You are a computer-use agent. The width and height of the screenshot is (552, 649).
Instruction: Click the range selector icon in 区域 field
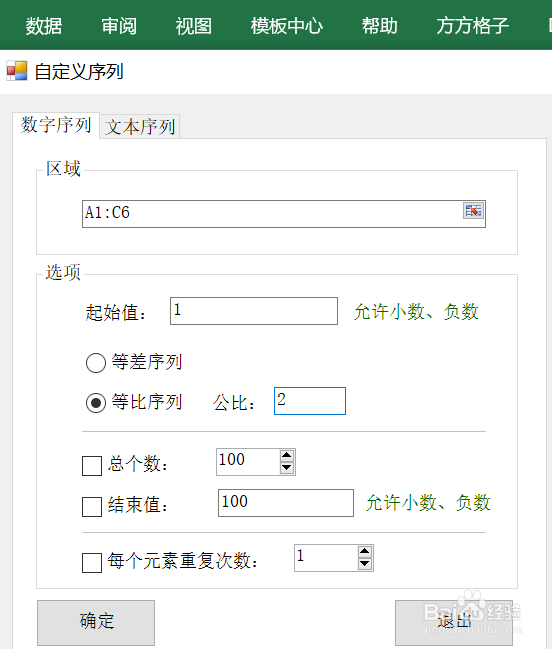[473, 211]
